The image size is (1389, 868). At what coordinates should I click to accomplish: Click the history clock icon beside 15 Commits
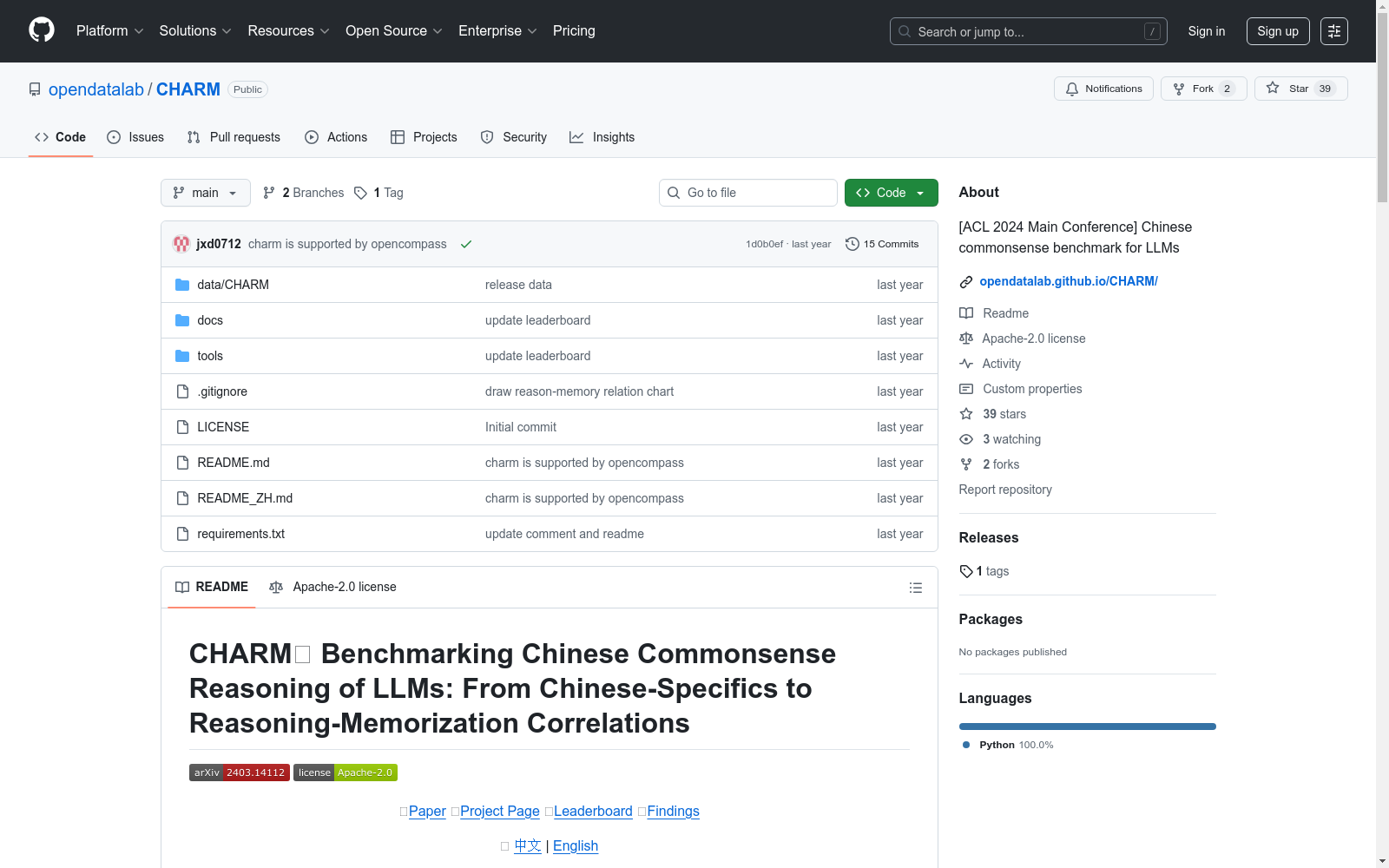(x=852, y=244)
